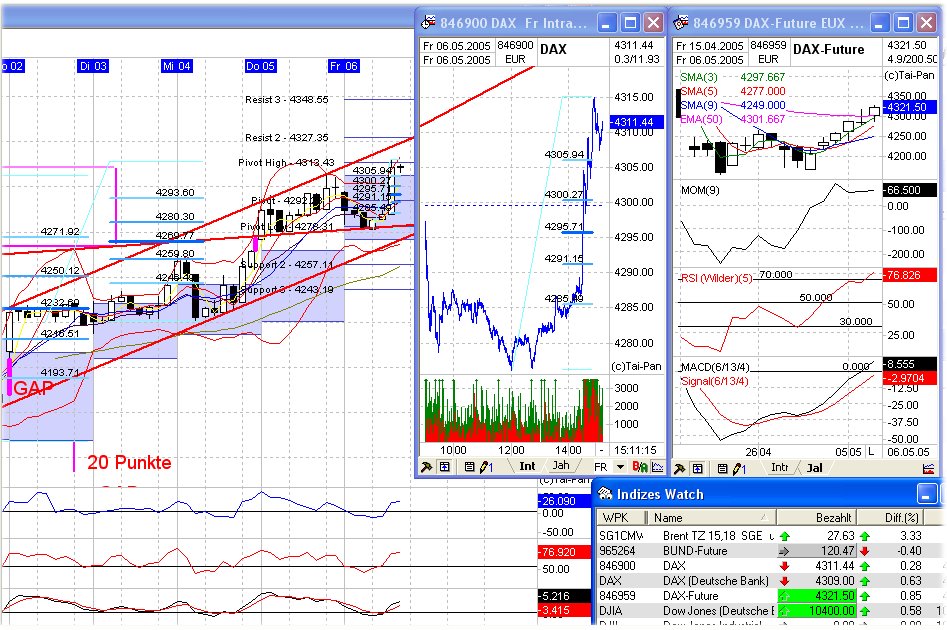Click the Resist 3 - 4348.55 label
Screen dimensions: 947x630
287,100
